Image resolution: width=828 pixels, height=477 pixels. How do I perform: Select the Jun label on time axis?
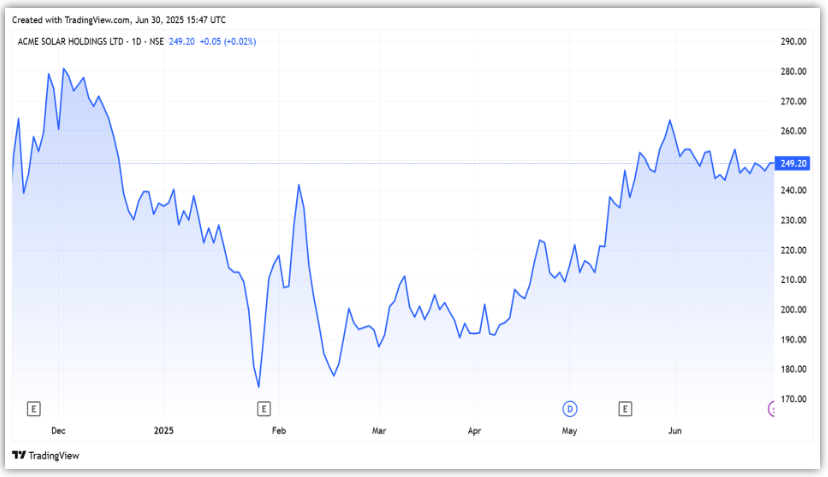tap(675, 431)
